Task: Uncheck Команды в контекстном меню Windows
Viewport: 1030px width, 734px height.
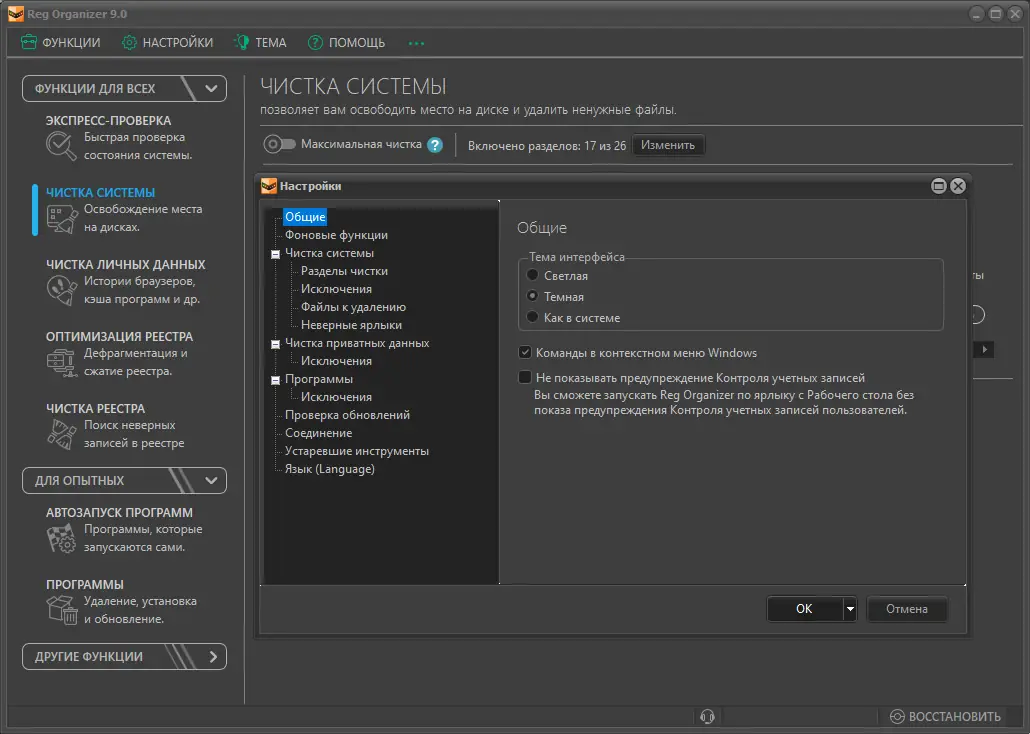Action: pos(525,353)
